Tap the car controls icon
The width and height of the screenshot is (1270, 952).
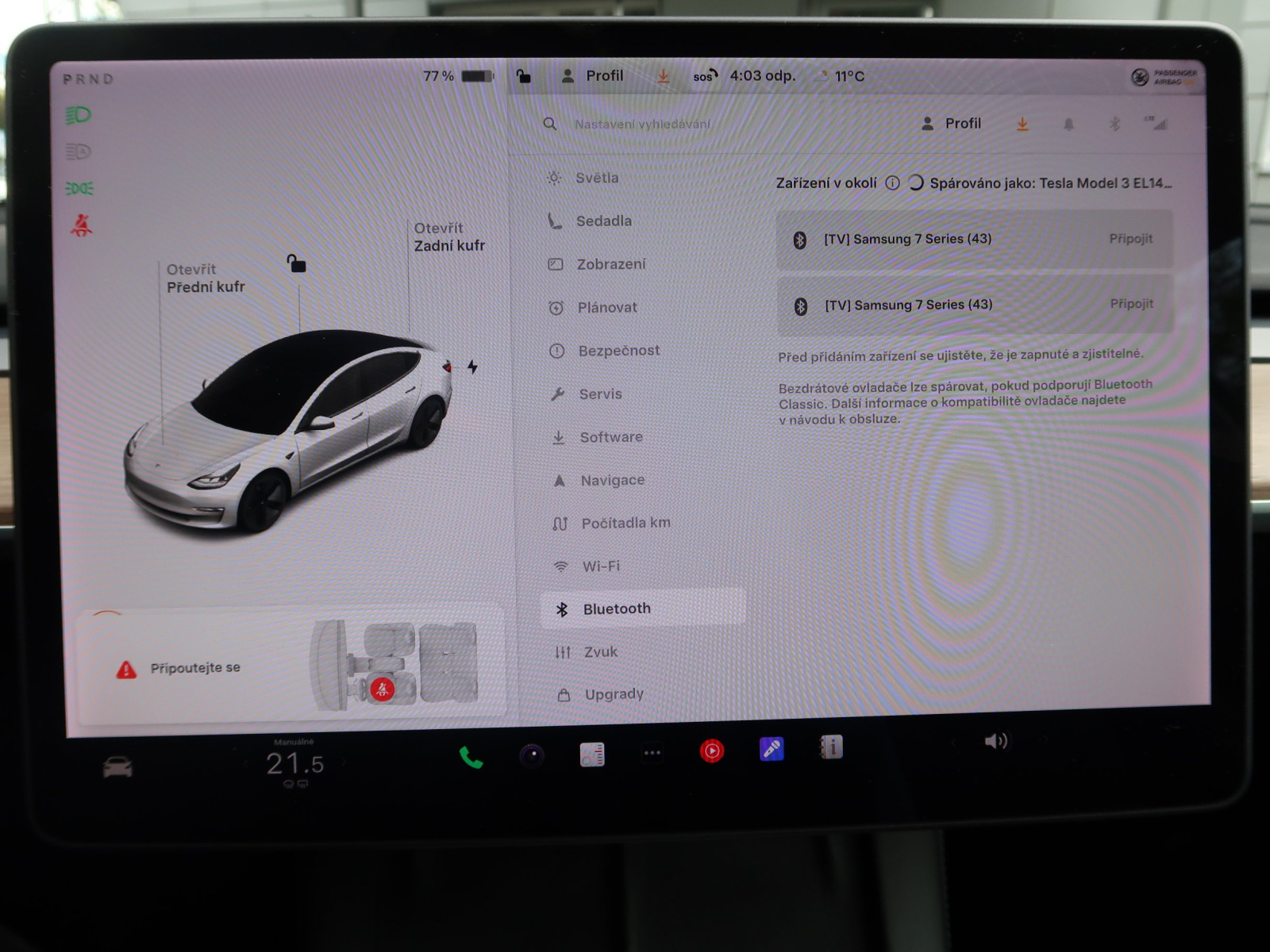(117, 767)
